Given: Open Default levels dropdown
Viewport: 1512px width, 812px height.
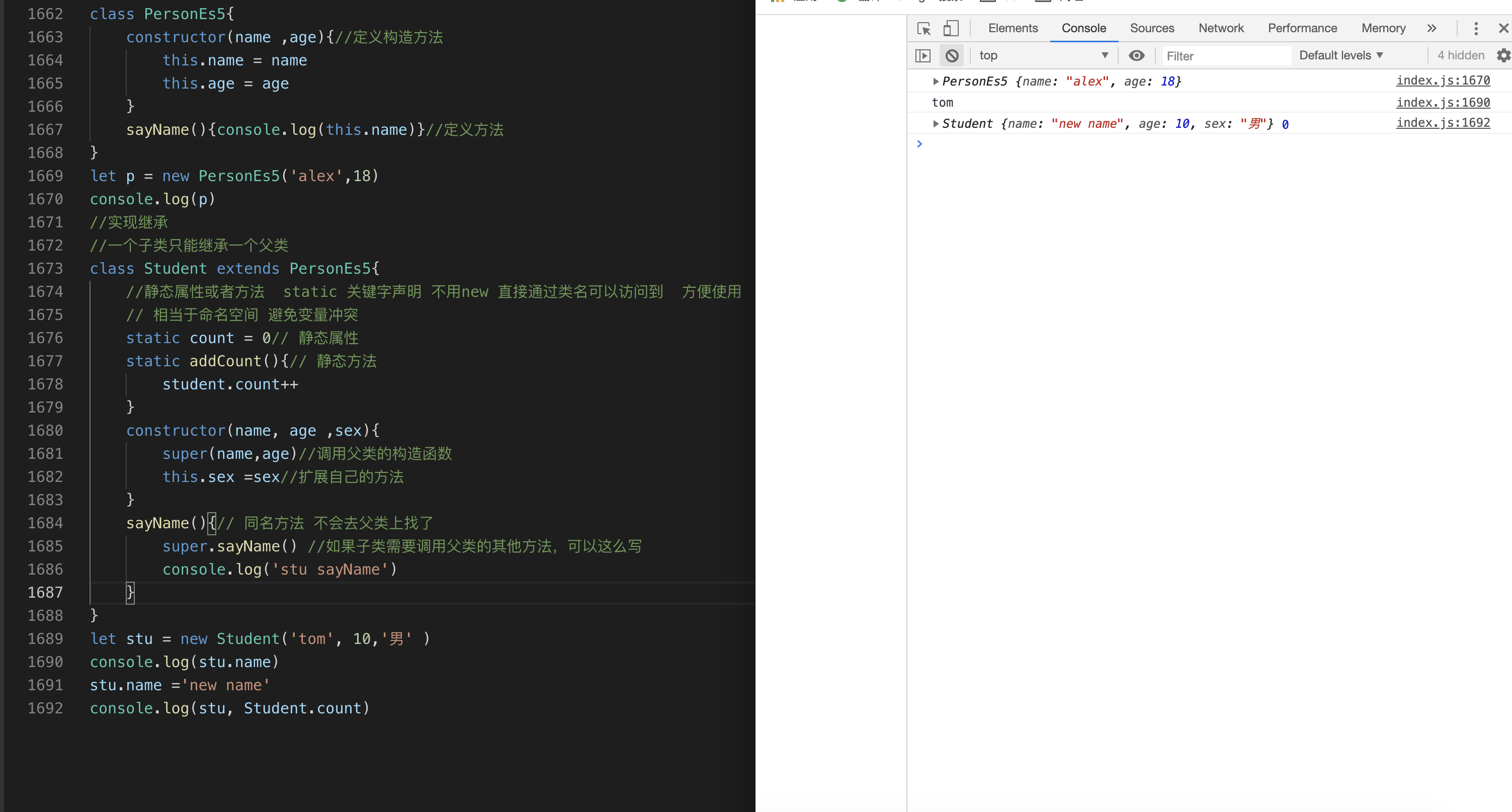Looking at the screenshot, I should [1340, 56].
